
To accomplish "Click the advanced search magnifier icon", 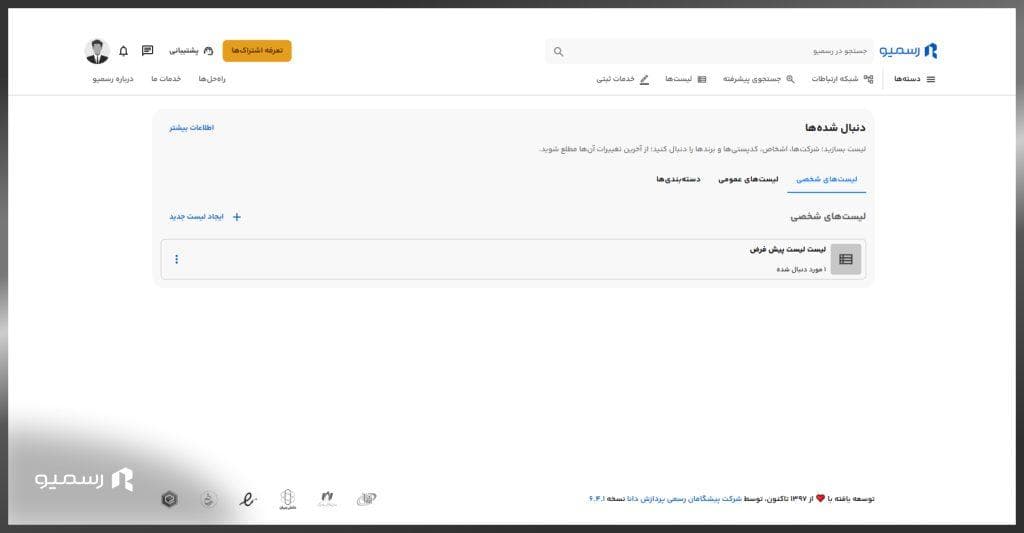I will (x=790, y=79).
